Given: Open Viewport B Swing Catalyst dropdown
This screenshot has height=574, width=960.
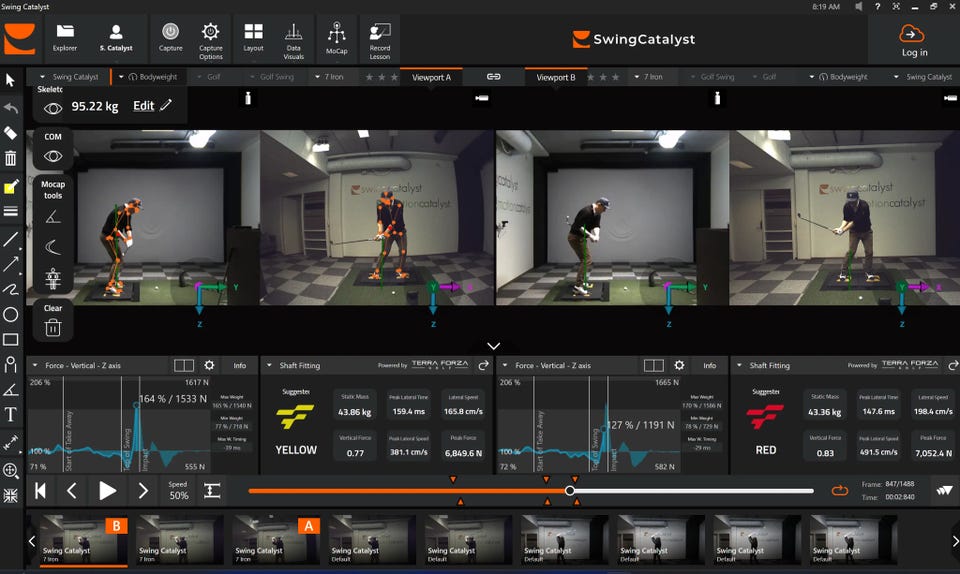Looking at the screenshot, I should (923, 76).
